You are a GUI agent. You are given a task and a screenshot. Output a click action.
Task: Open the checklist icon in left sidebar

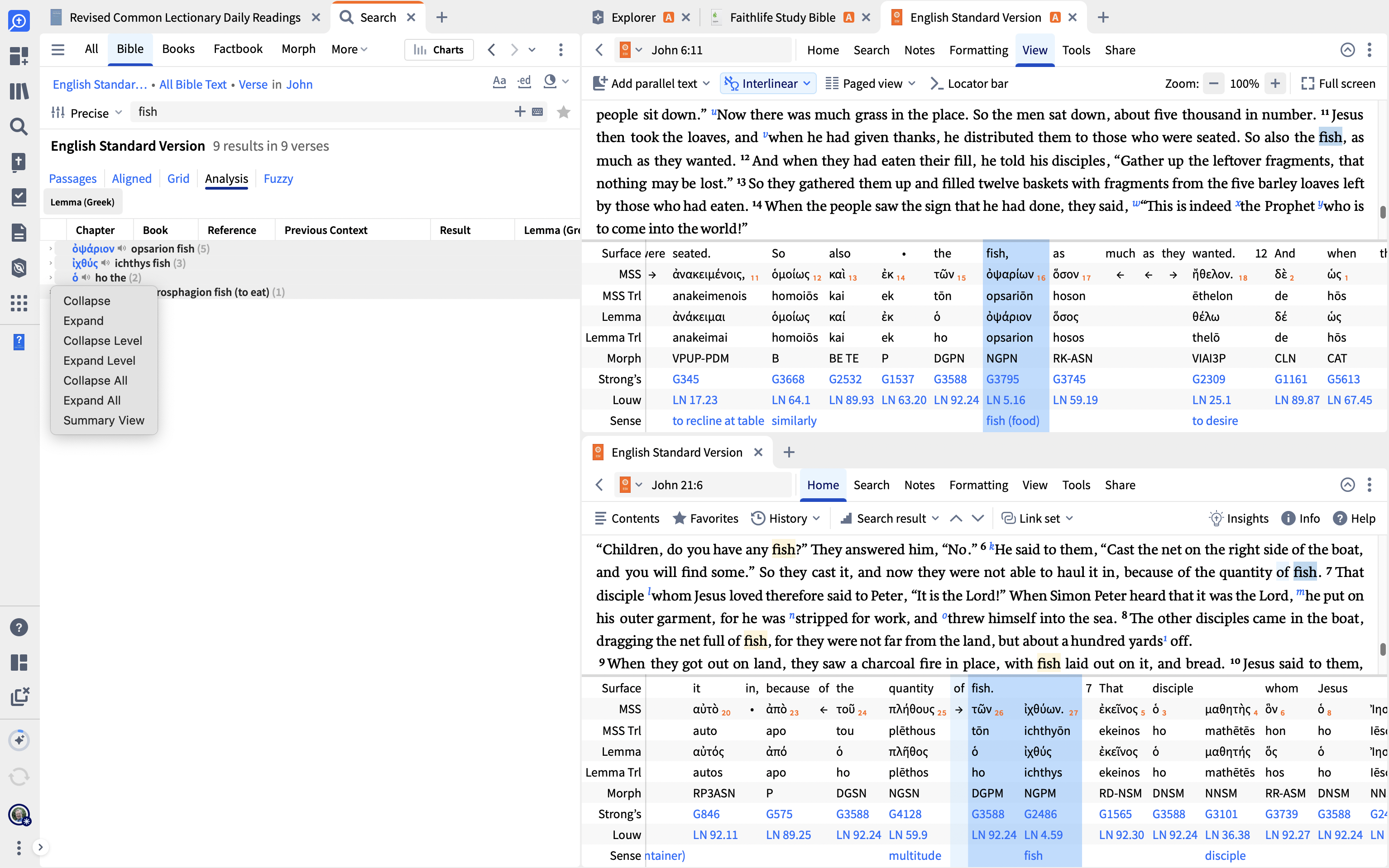click(x=19, y=197)
